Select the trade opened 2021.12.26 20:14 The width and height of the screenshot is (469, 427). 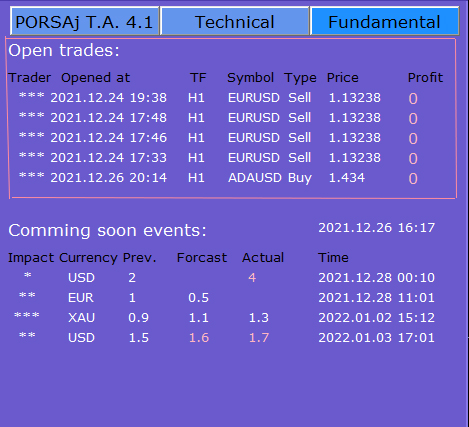[218, 178]
